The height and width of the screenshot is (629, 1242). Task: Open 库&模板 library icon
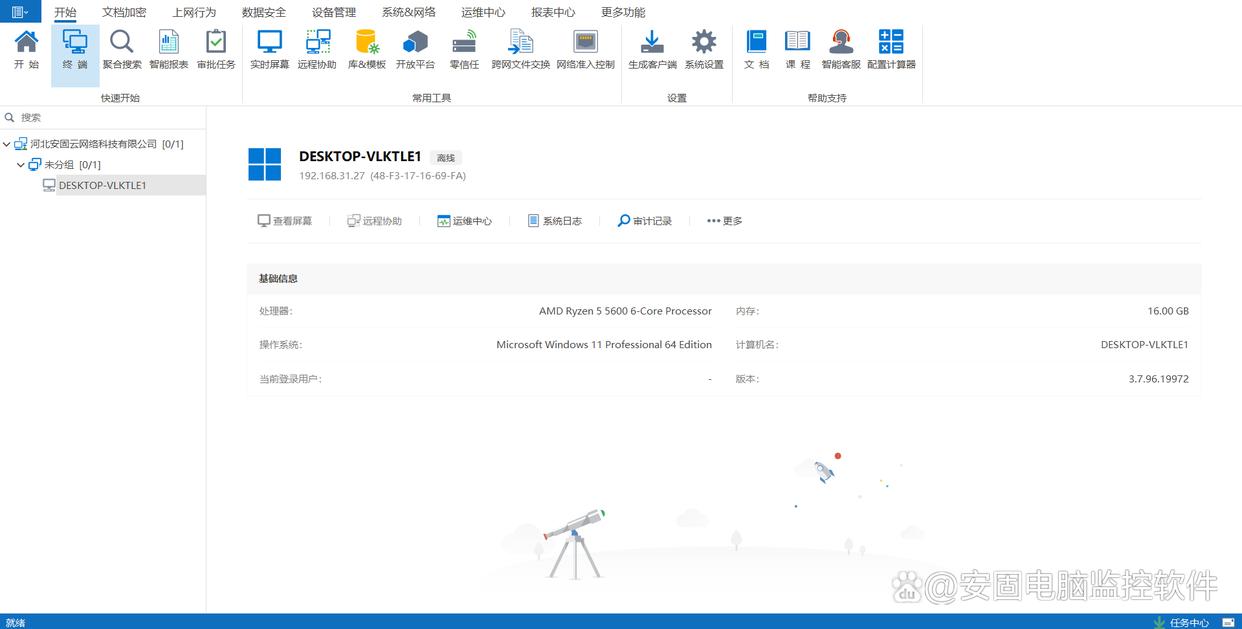pyautogui.click(x=367, y=49)
